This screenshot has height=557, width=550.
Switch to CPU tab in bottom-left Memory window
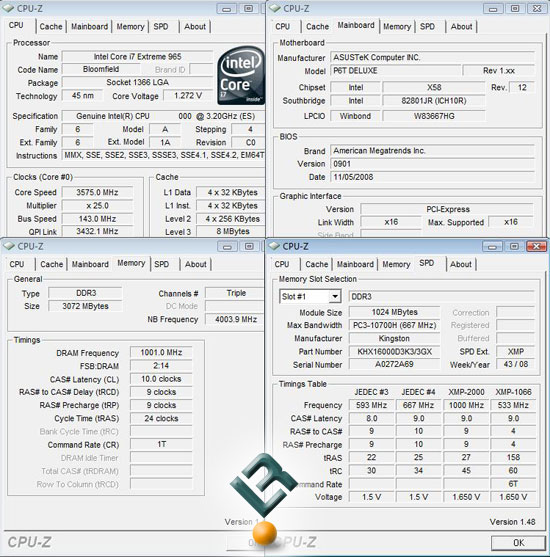17,264
